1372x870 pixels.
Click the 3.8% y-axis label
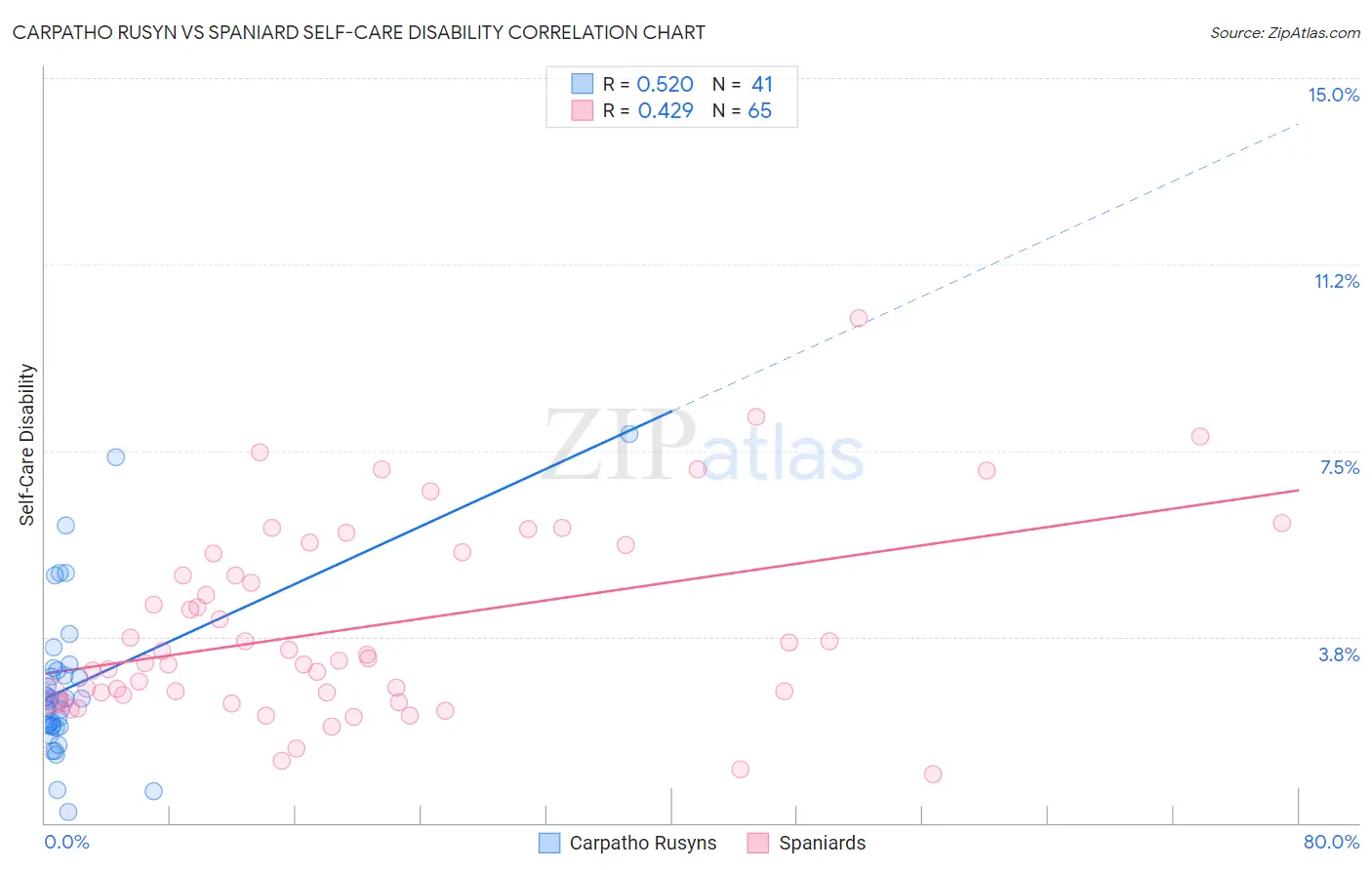point(1339,654)
